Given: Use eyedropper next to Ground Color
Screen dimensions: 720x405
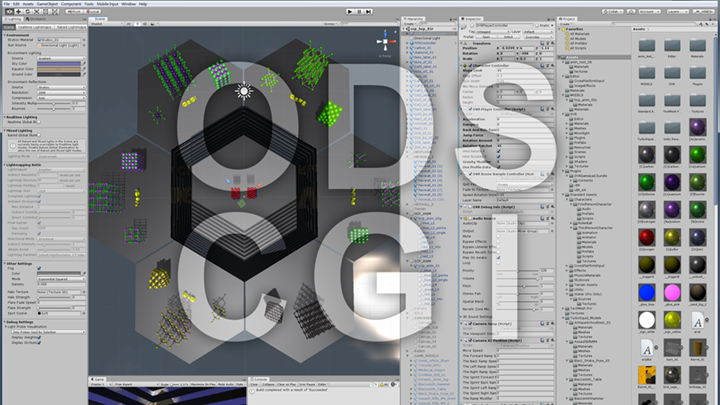Looking at the screenshot, I should pyautogui.click(x=84, y=74).
